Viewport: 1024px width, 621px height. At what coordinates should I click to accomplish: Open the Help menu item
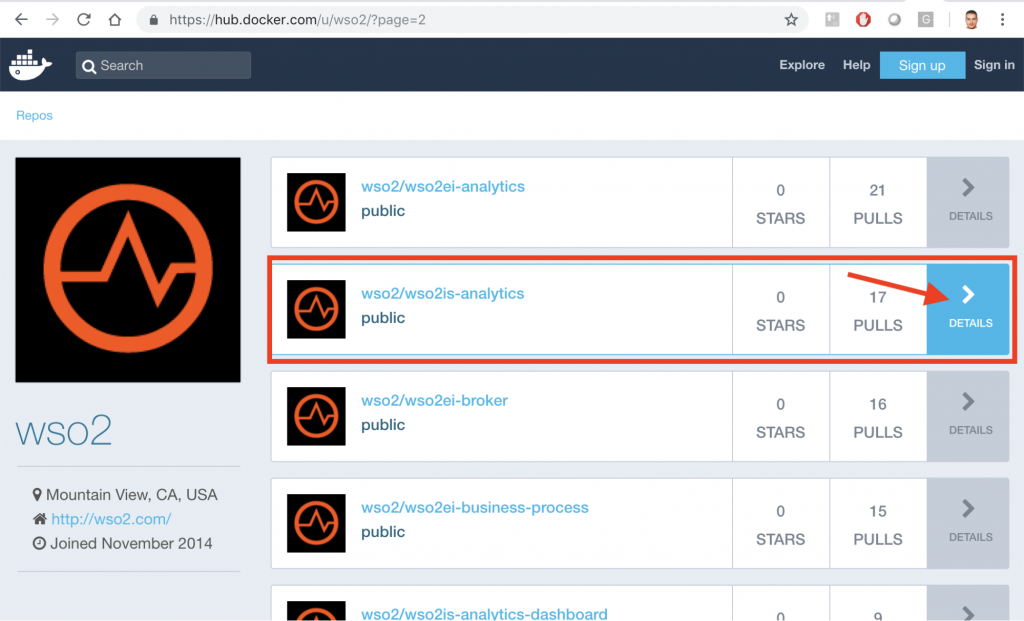(856, 65)
